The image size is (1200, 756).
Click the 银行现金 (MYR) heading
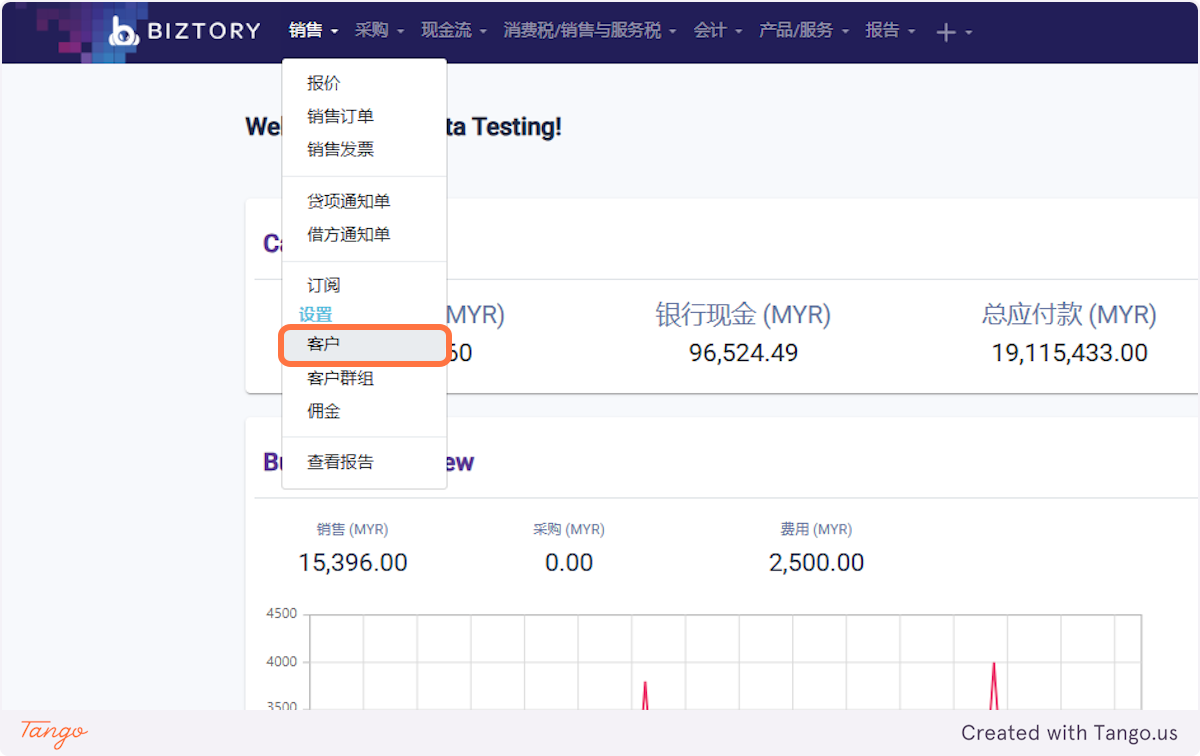(x=743, y=316)
